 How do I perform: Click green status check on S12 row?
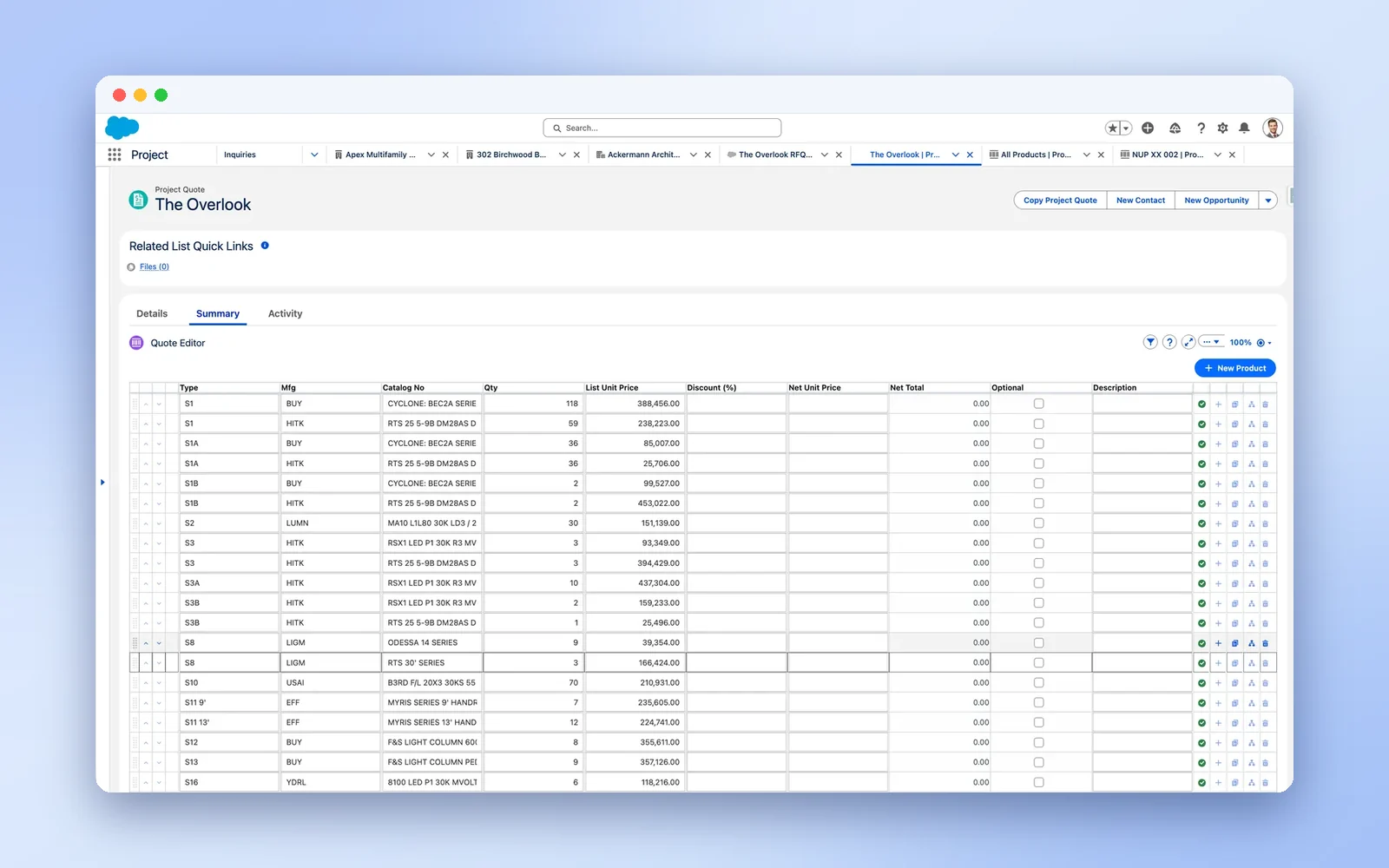[x=1201, y=743]
